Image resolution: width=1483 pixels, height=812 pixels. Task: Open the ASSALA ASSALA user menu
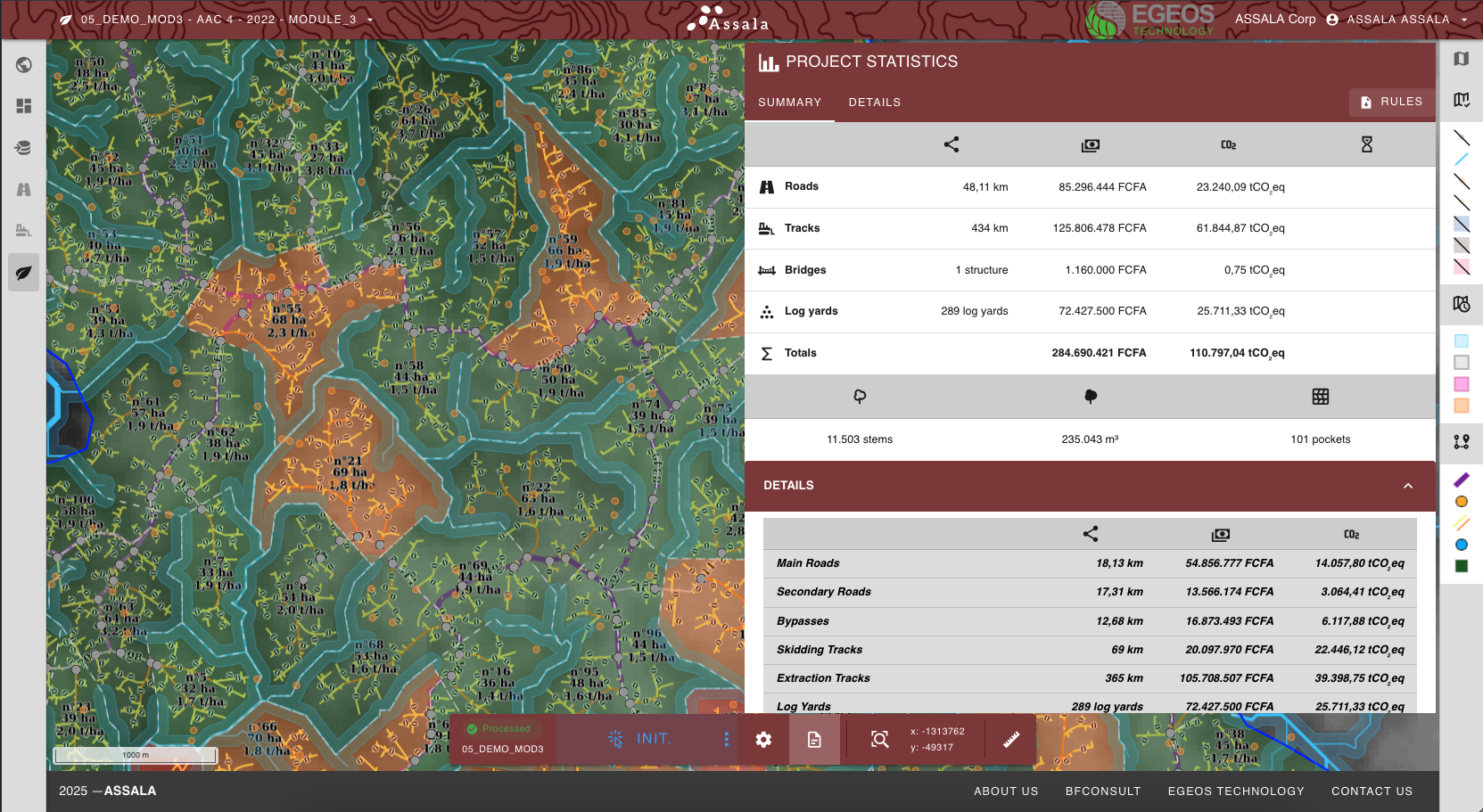(1397, 20)
